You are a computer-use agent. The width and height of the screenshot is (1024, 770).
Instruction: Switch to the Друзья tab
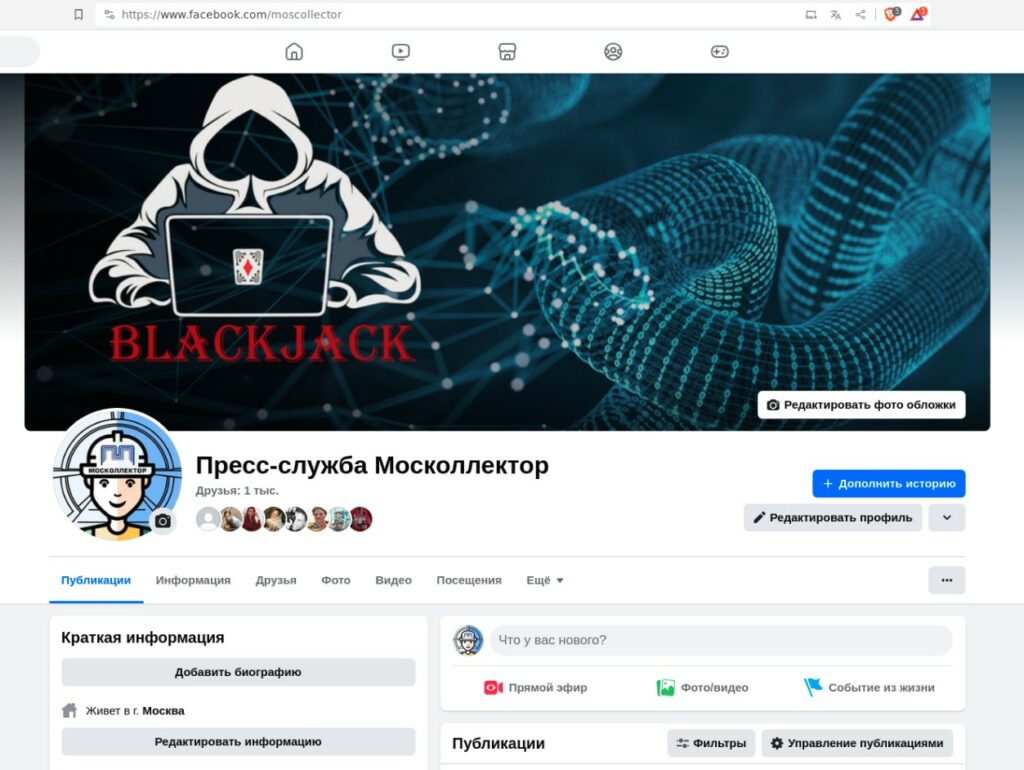(x=276, y=580)
